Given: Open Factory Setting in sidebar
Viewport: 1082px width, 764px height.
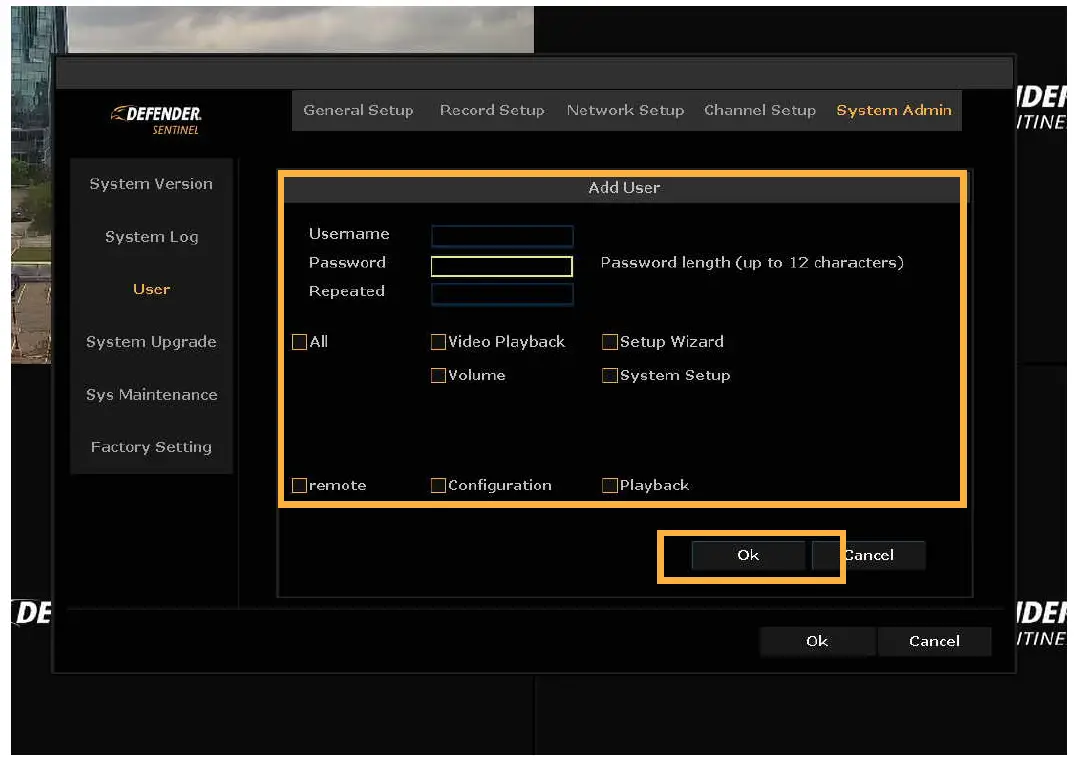Looking at the screenshot, I should pyautogui.click(x=151, y=447).
